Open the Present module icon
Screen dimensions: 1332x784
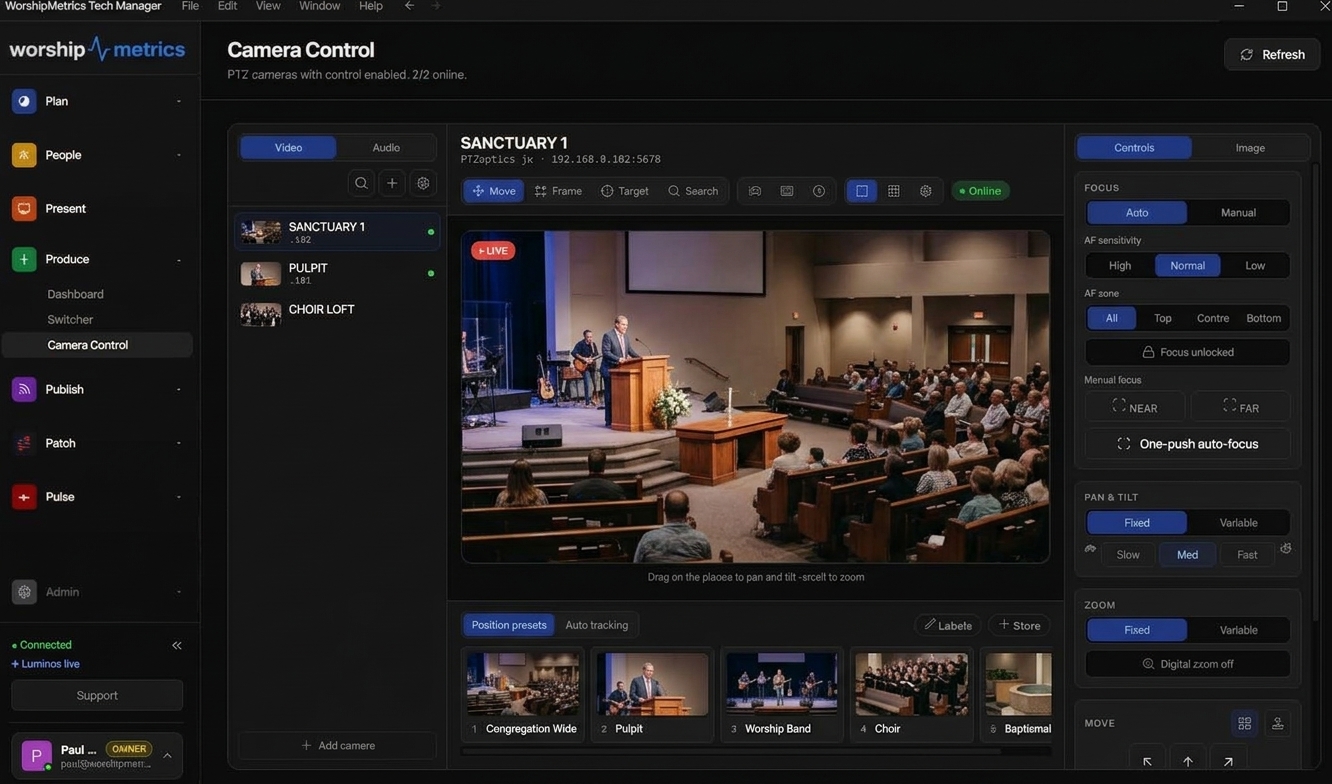point(24,208)
